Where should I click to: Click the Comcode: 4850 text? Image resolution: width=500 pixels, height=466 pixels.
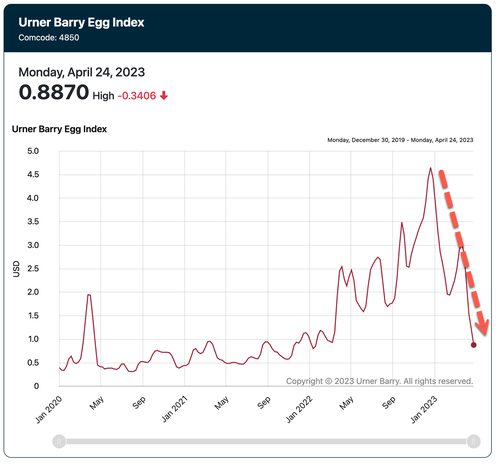pos(49,38)
